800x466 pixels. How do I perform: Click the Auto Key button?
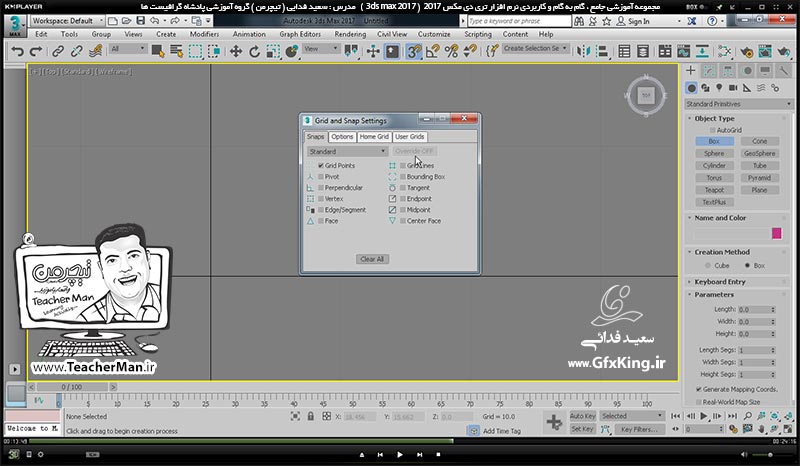(x=582, y=416)
